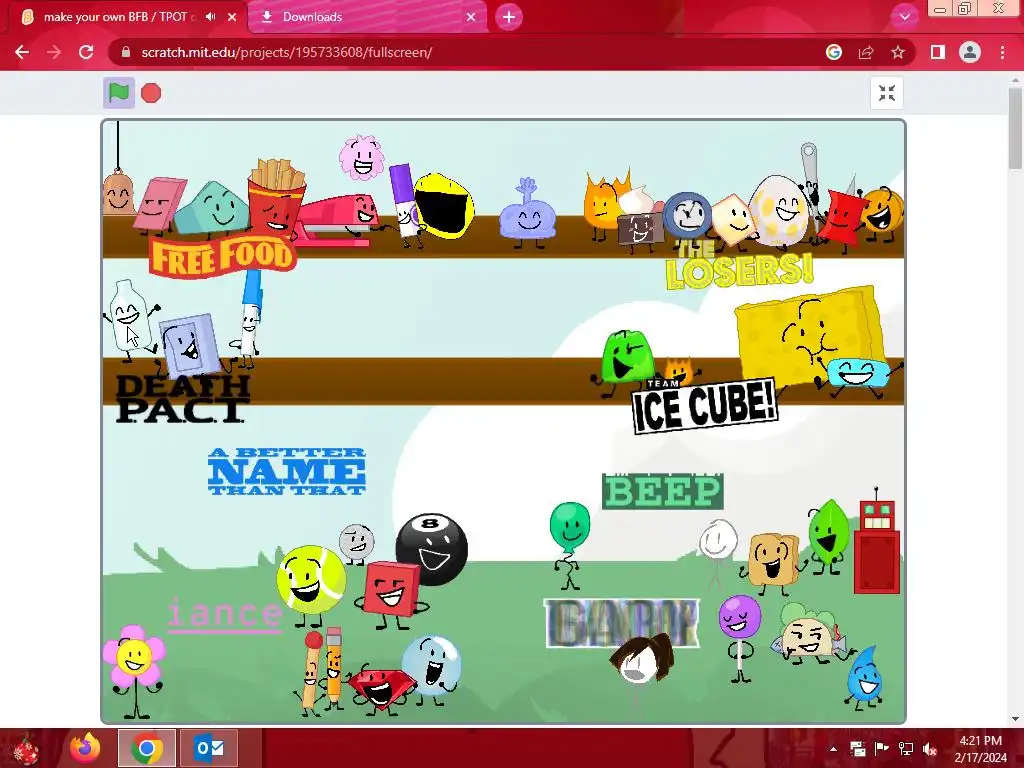Viewport: 1024px width, 768px height.
Task: Click the red stop sign button
Action: [x=151, y=93]
